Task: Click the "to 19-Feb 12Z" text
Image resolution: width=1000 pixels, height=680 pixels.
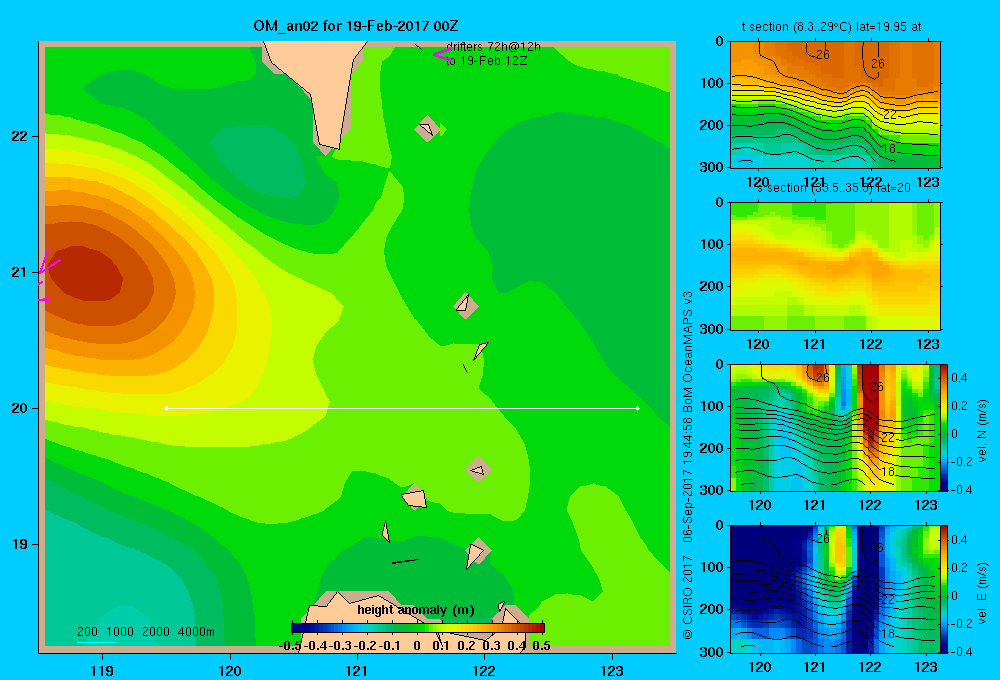Action: coord(487,61)
